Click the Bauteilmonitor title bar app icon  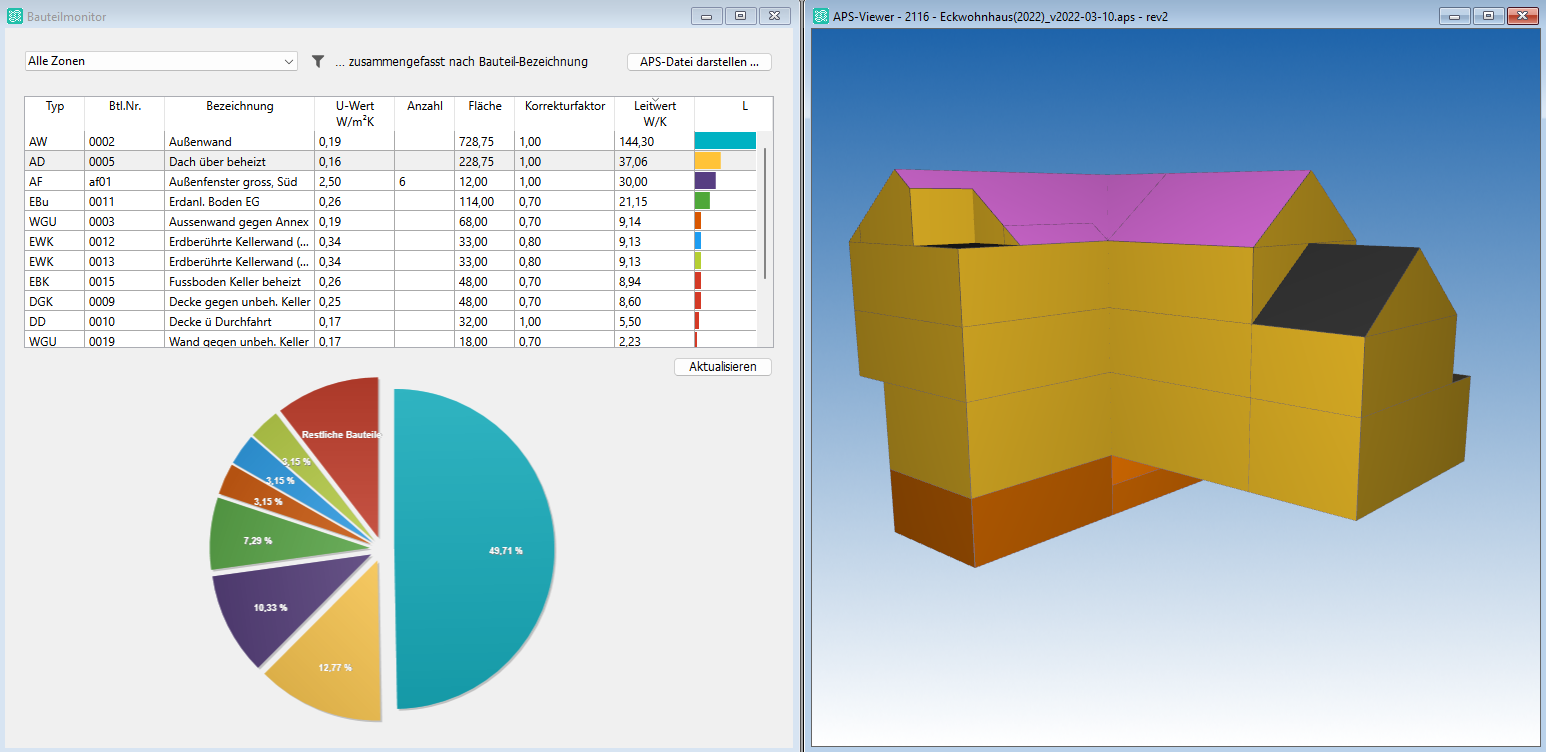14,17
